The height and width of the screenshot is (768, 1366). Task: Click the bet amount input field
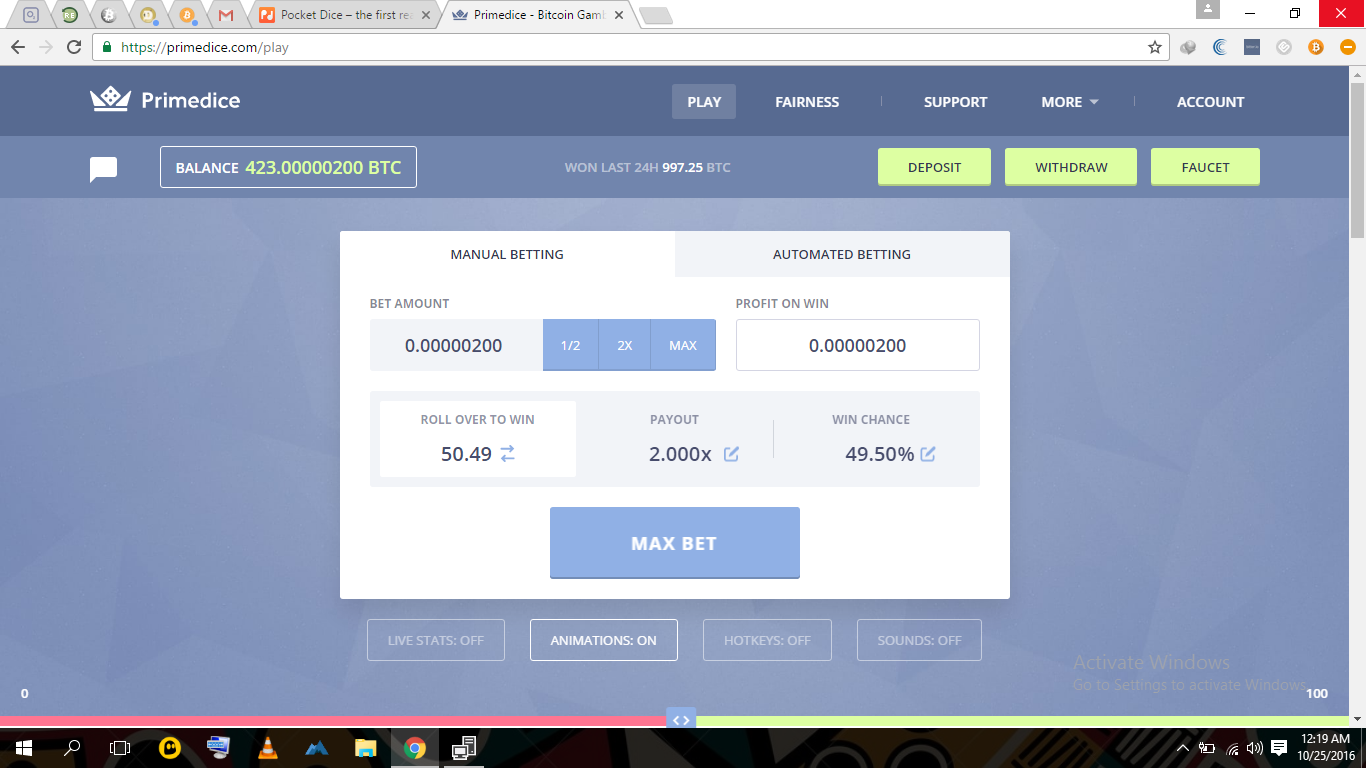point(456,345)
